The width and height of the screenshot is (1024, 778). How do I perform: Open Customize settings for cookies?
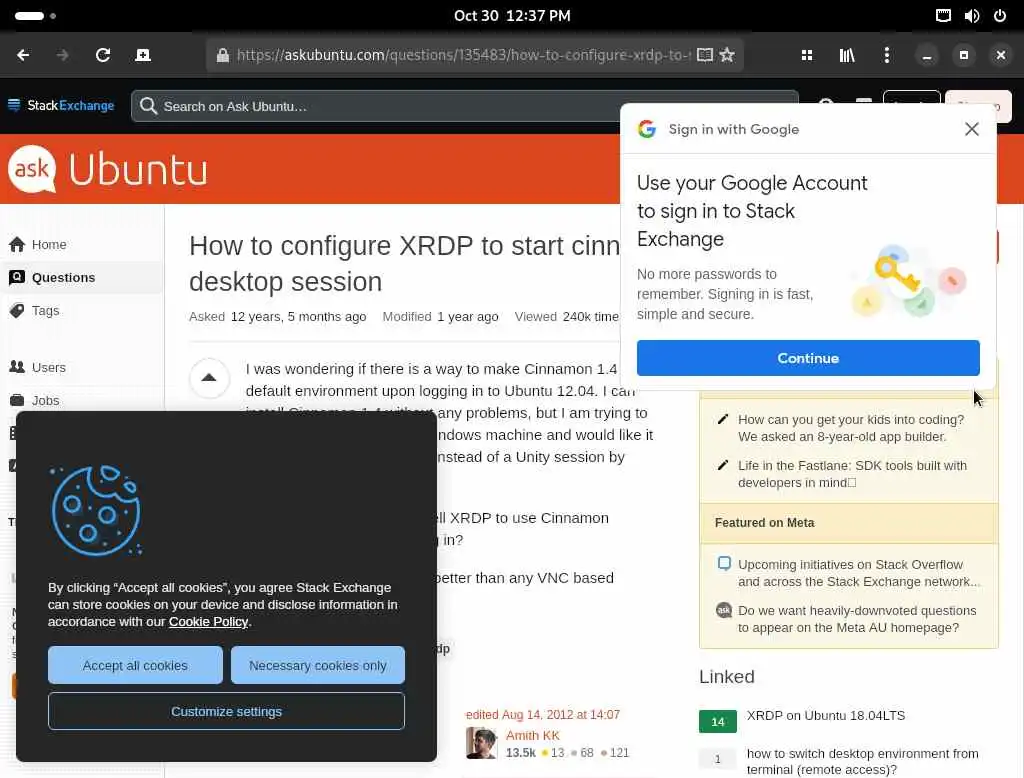point(226,711)
